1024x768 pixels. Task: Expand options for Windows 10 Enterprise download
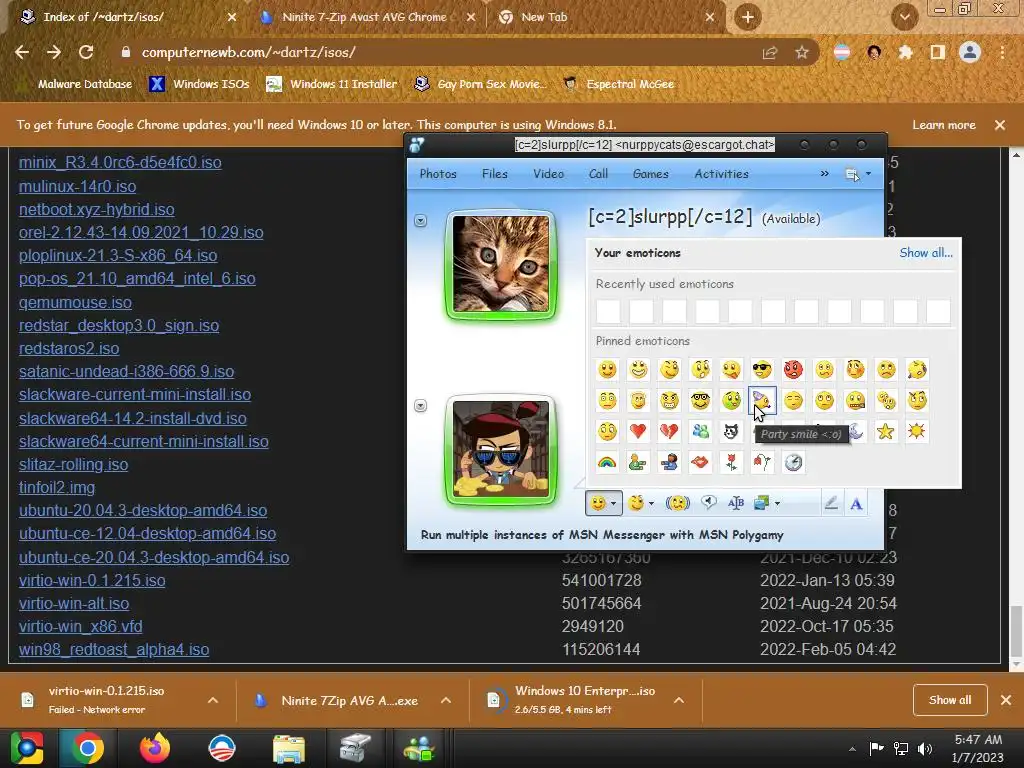[679, 700]
